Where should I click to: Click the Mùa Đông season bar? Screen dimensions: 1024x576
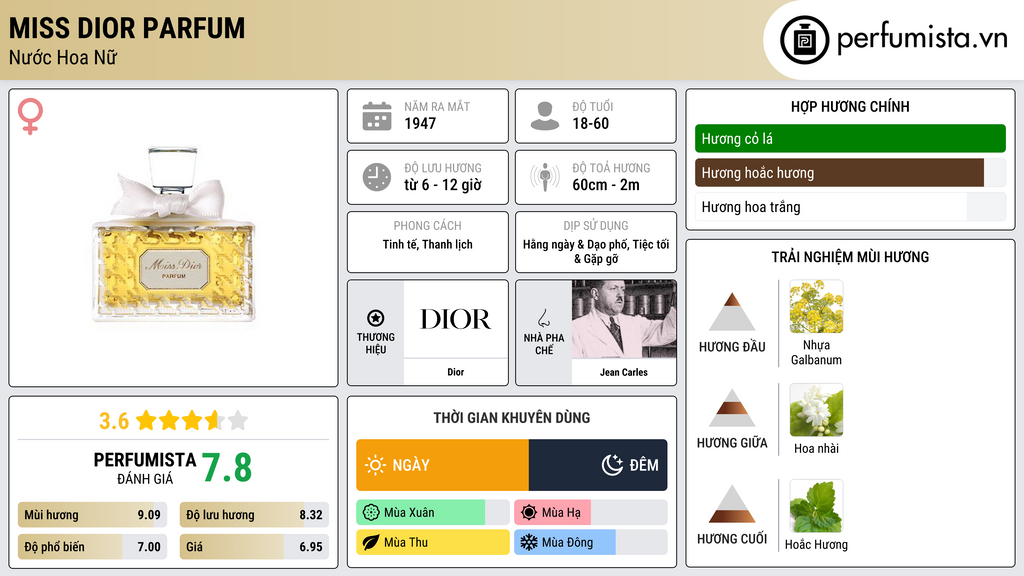[x=590, y=543]
